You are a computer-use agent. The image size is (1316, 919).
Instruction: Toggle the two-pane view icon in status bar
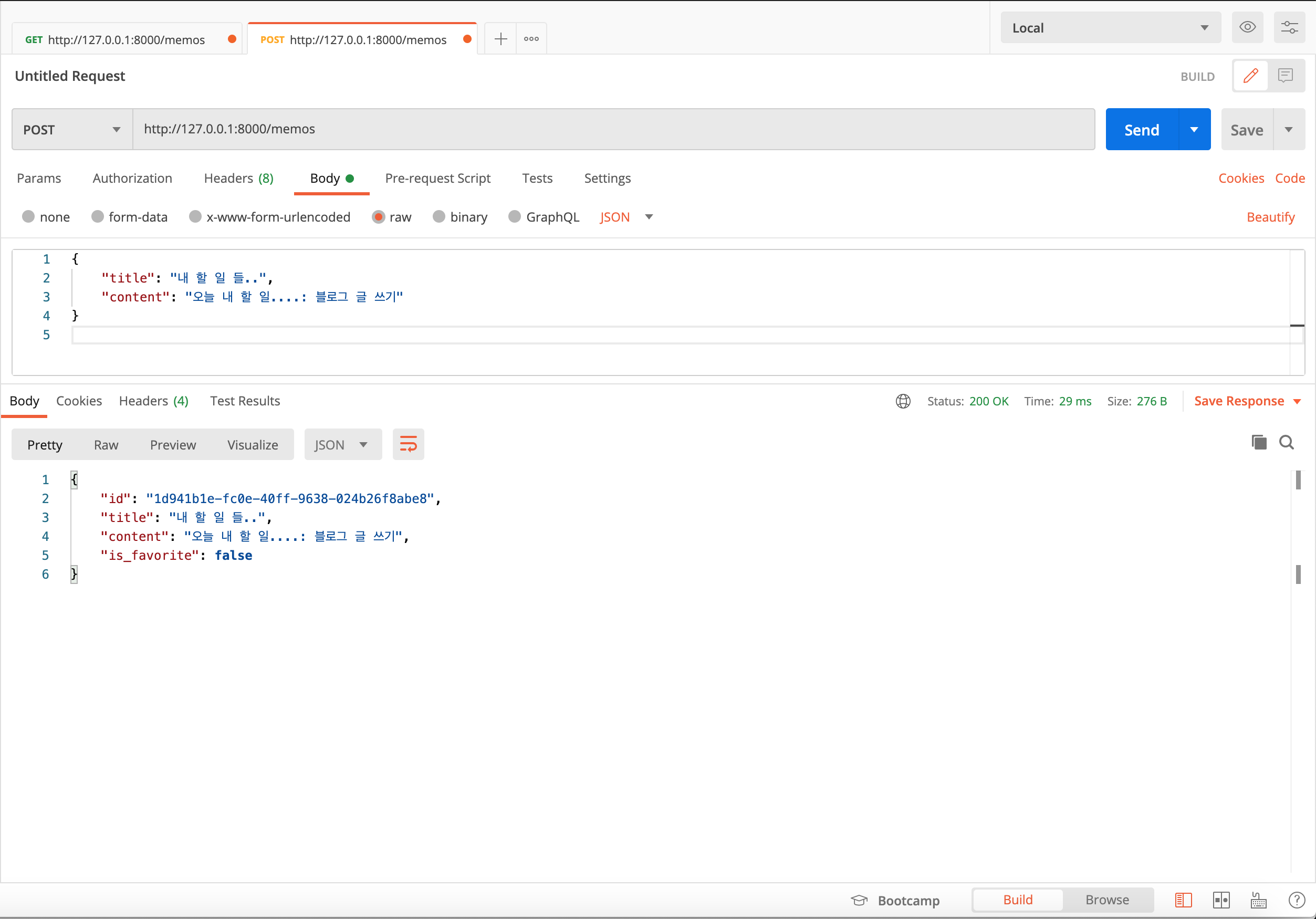click(x=1221, y=900)
